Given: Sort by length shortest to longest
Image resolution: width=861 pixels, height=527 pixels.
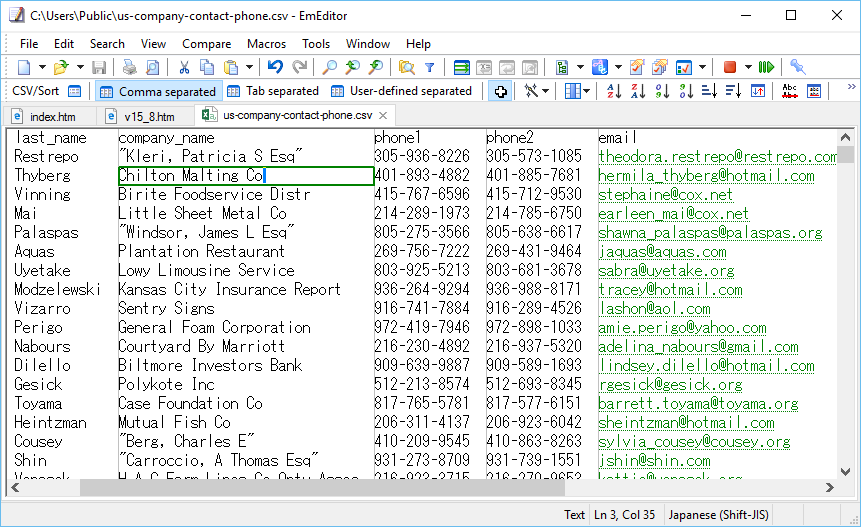Looking at the screenshot, I should [x=709, y=91].
